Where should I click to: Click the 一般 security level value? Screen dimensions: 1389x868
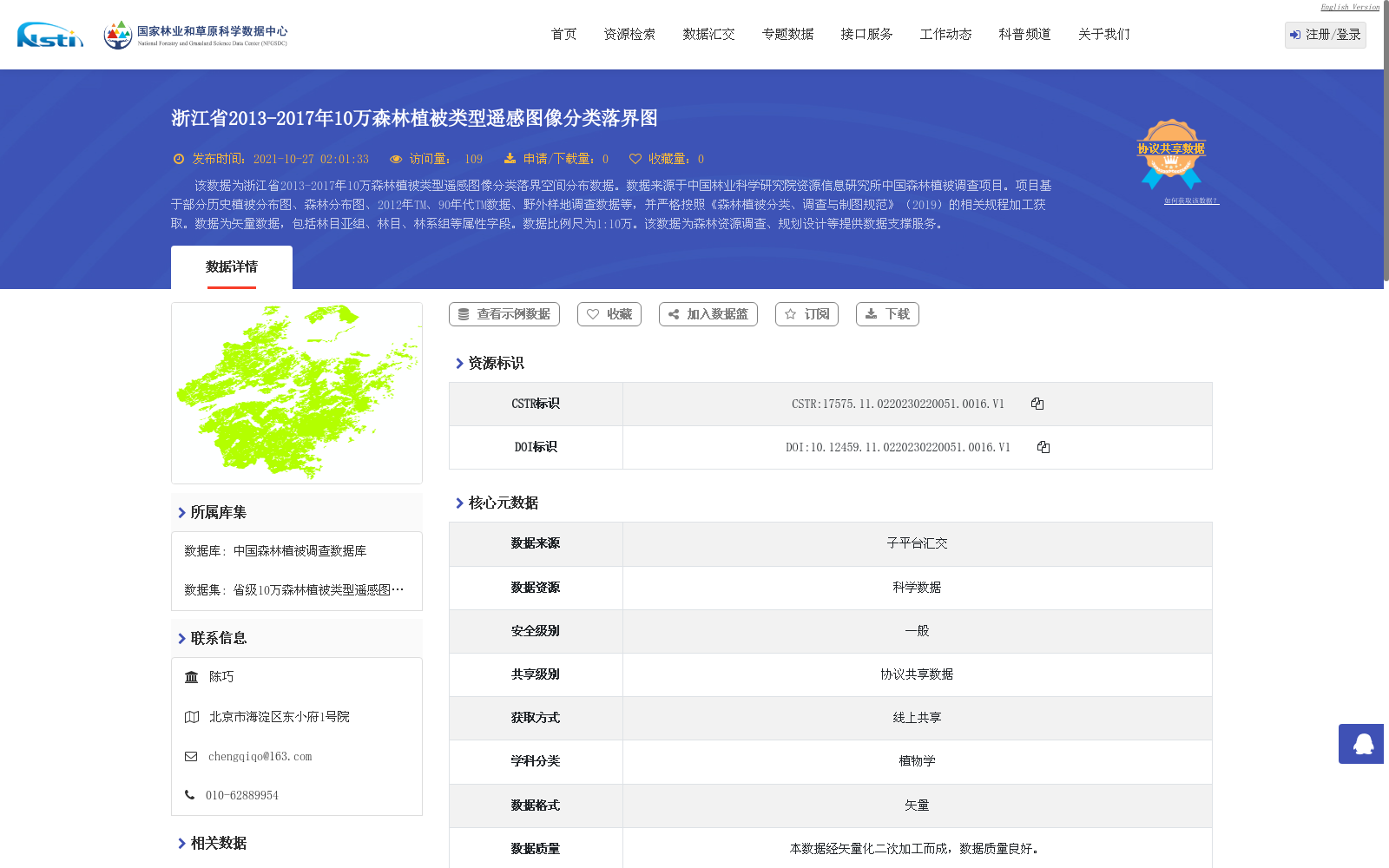(917, 631)
